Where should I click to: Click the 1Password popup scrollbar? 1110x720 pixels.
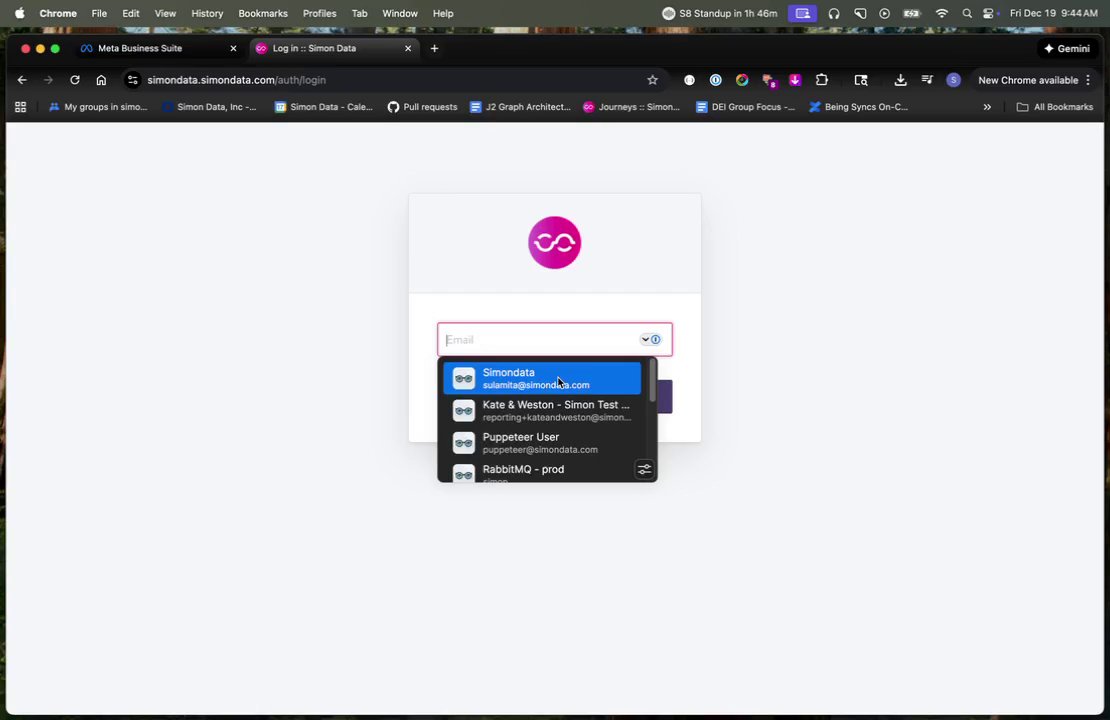click(x=652, y=381)
